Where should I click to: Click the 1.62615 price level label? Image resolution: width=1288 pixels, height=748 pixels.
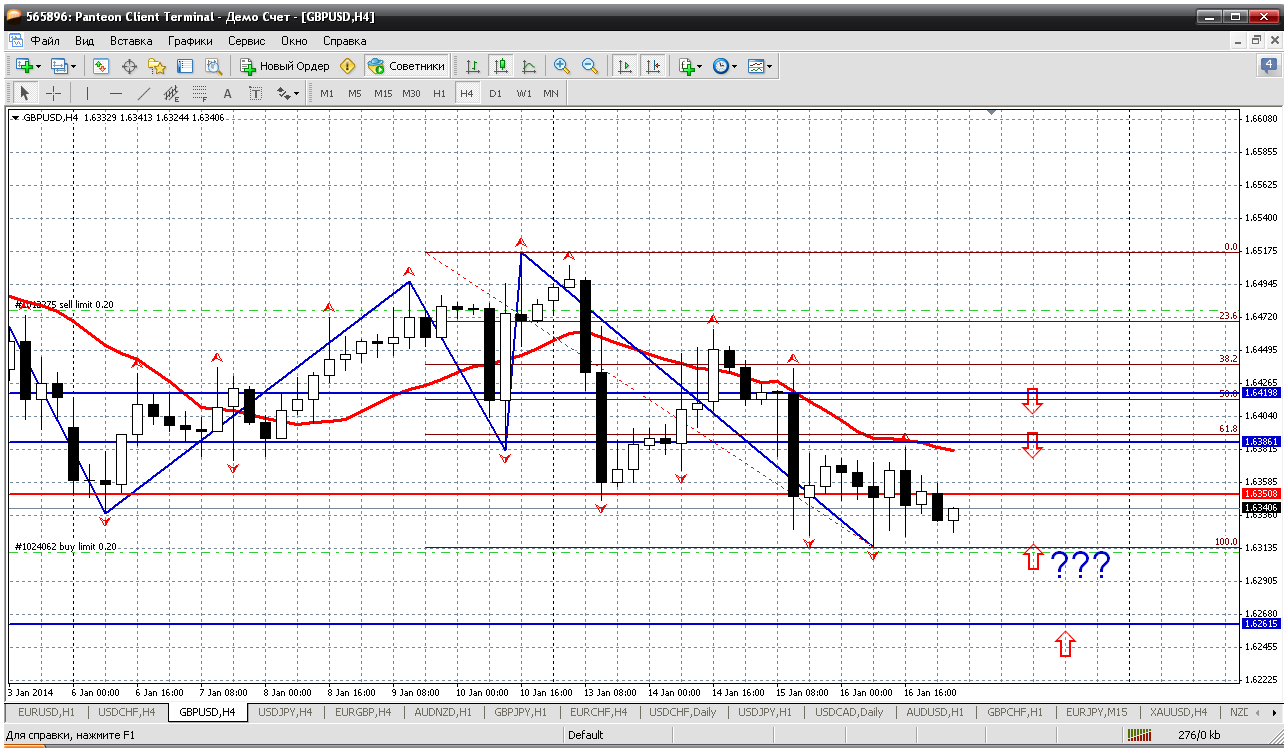tap(1260, 624)
